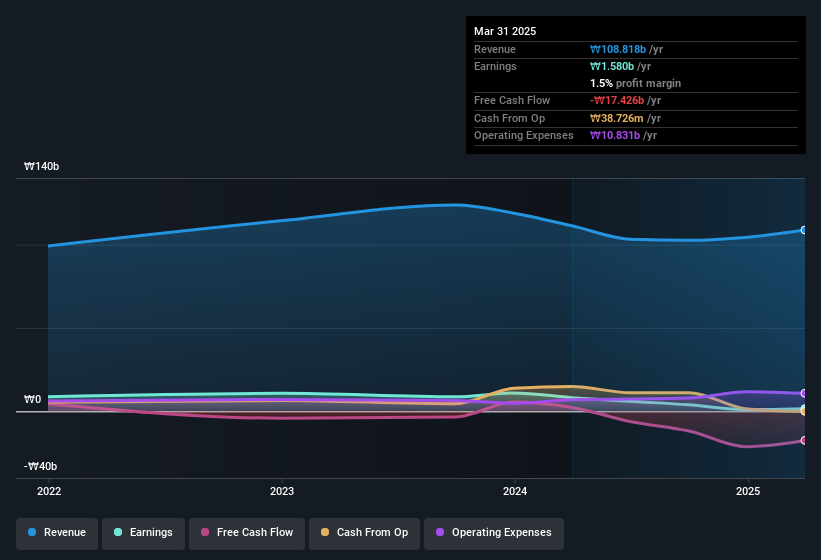Viewport: 821px width, 560px height.
Task: Click the Free Cash Flow label in tooltip
Action: 512,100
